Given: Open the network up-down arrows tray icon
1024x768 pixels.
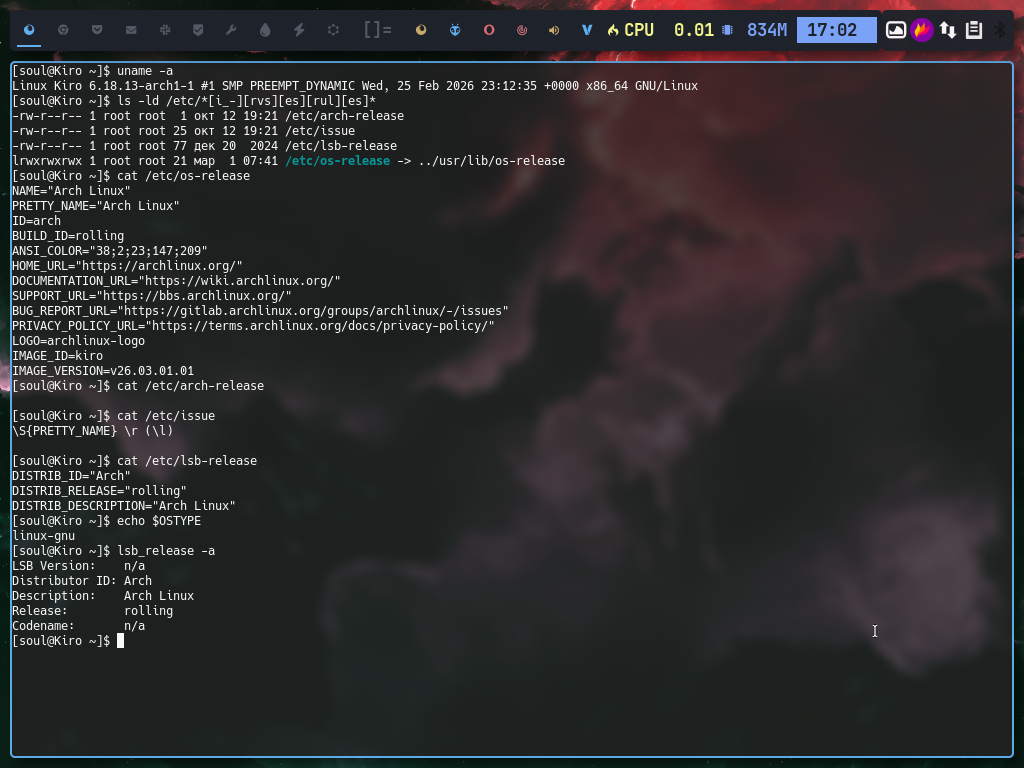Looking at the screenshot, I should [948, 30].
